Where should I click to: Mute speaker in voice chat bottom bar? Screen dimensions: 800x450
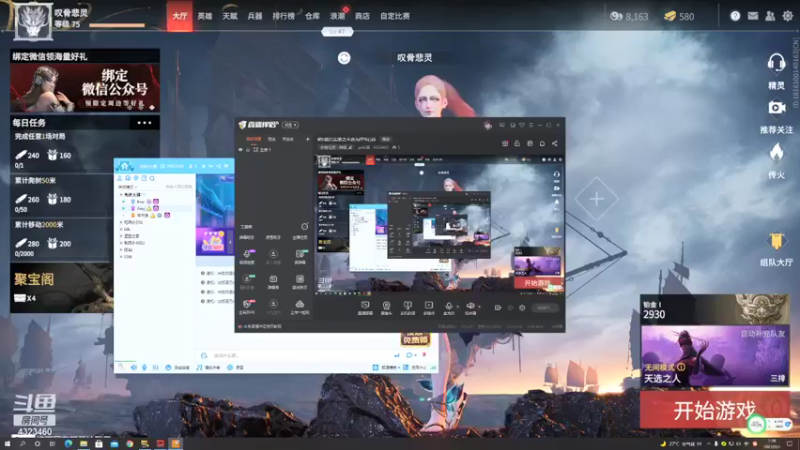coord(134,367)
